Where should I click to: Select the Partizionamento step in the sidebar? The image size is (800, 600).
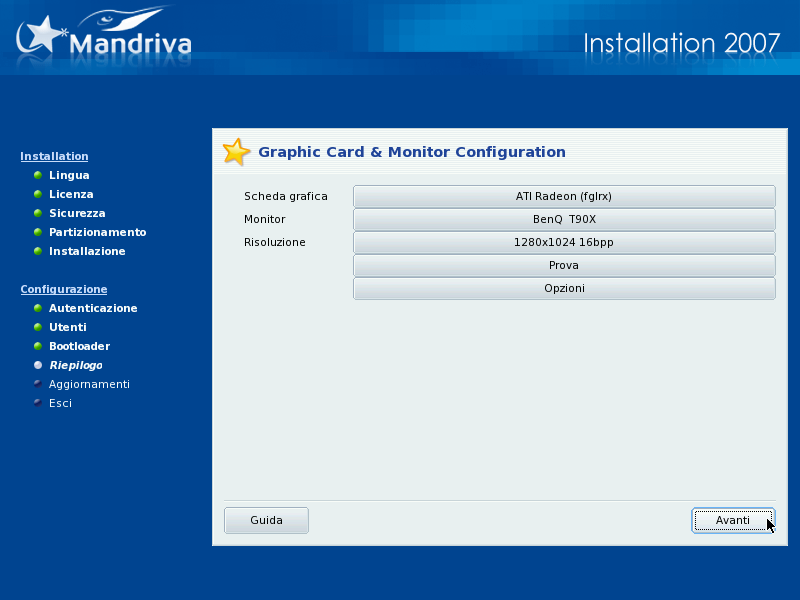click(97, 232)
